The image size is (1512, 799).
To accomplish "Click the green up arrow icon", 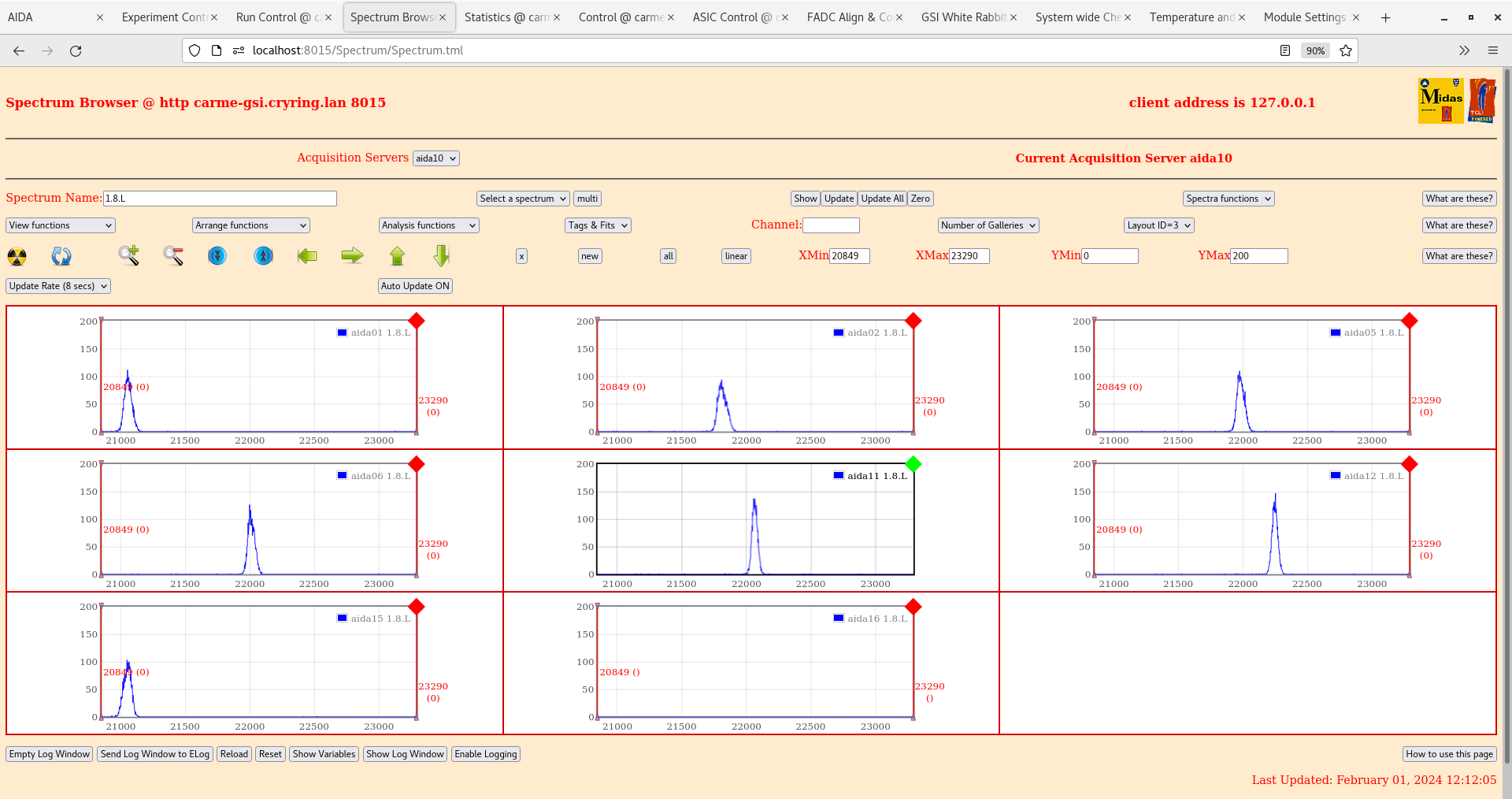I will click(397, 256).
